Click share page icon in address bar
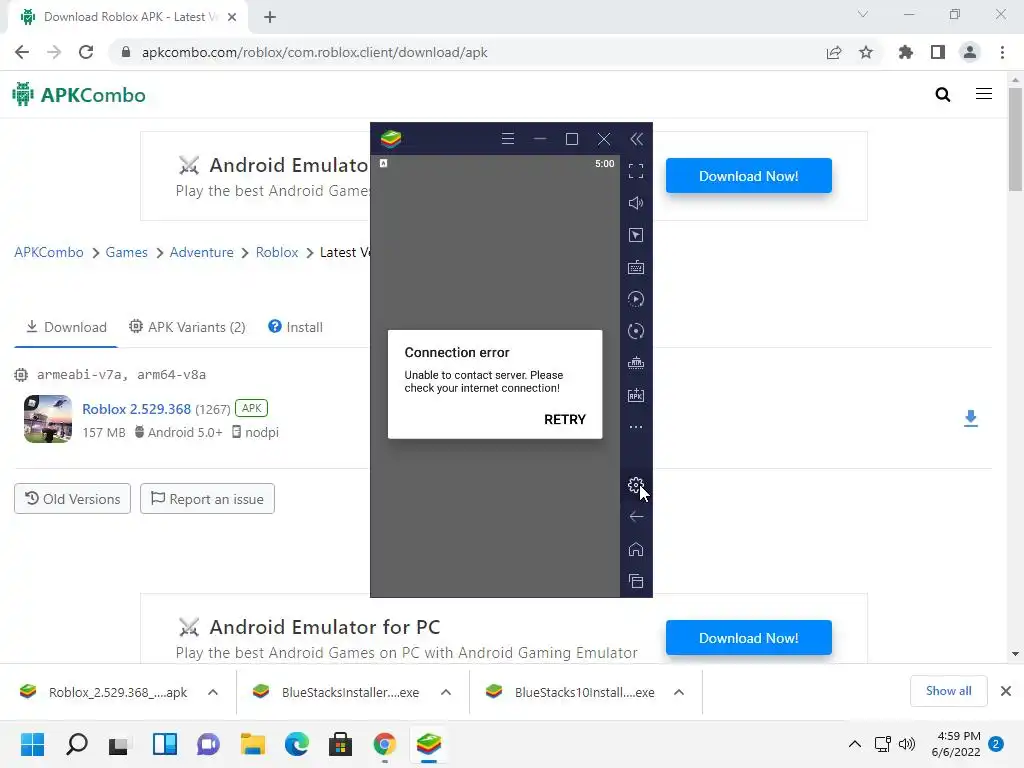 coord(834,52)
